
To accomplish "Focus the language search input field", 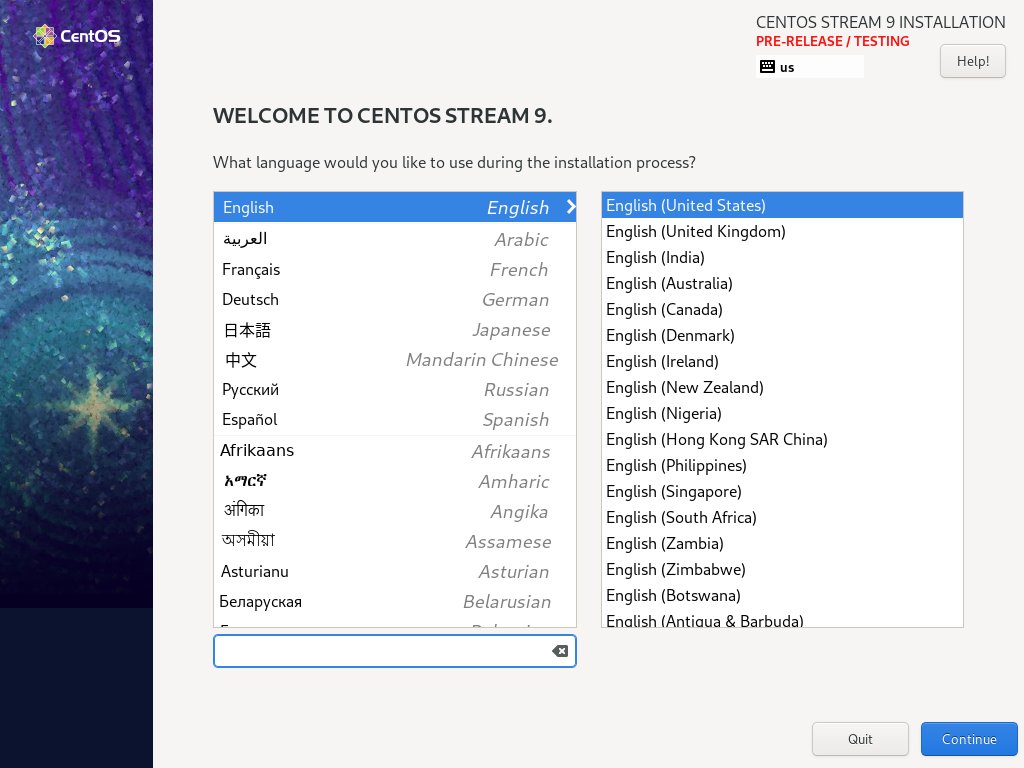I will pos(394,651).
